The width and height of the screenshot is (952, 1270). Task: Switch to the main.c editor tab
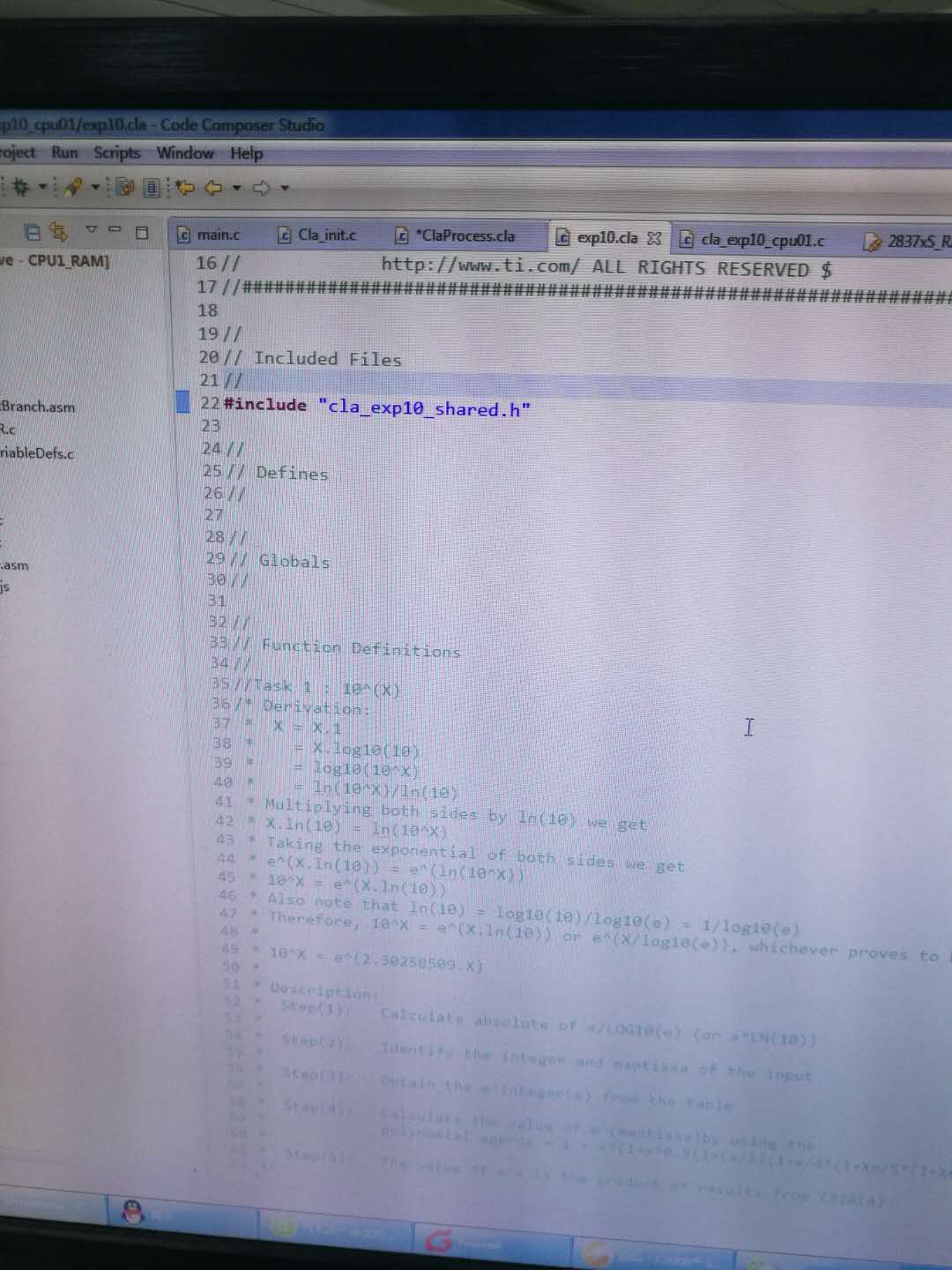tap(208, 235)
